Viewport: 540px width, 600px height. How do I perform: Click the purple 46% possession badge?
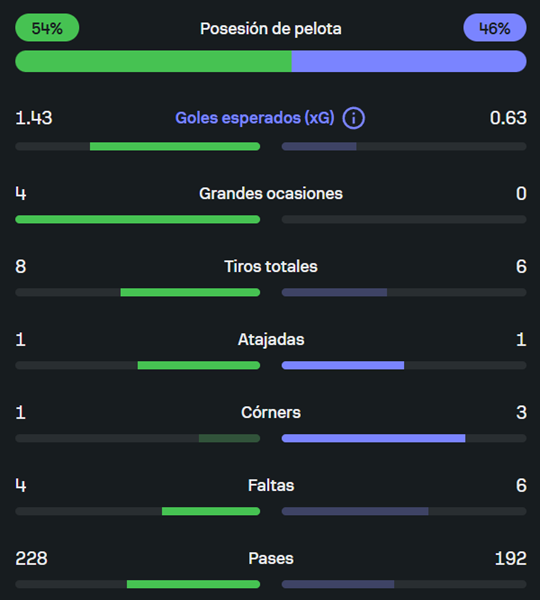494,28
